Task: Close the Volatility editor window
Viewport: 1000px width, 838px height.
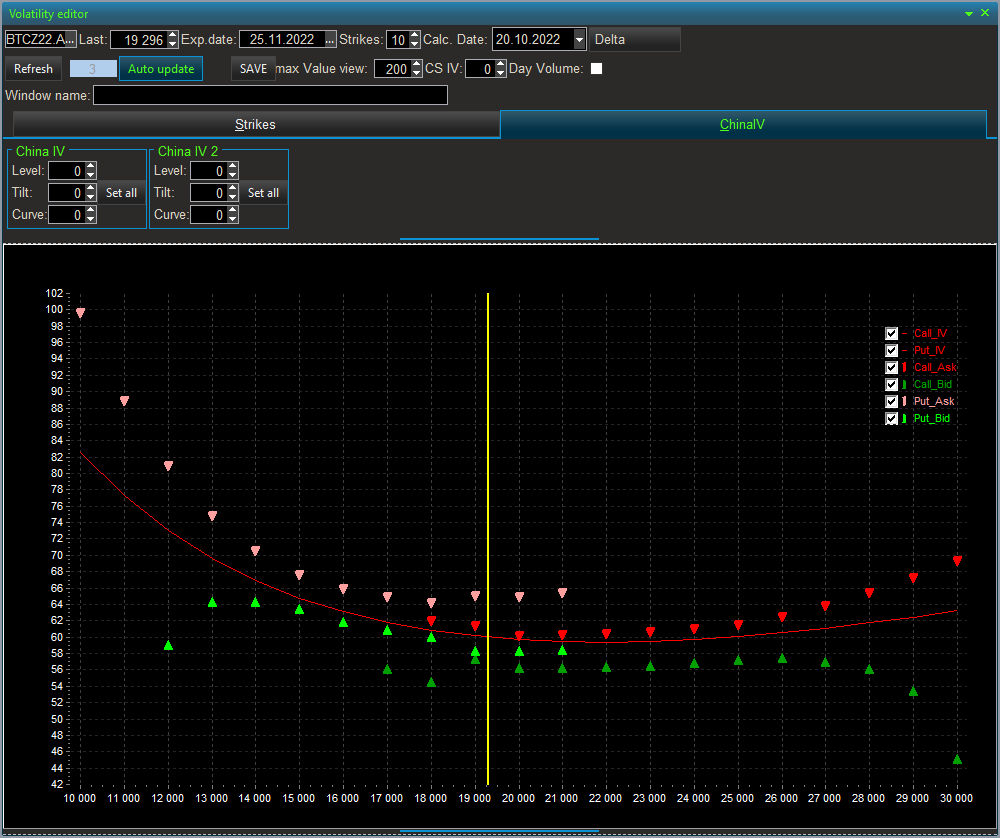Action: pyautogui.click(x=985, y=13)
